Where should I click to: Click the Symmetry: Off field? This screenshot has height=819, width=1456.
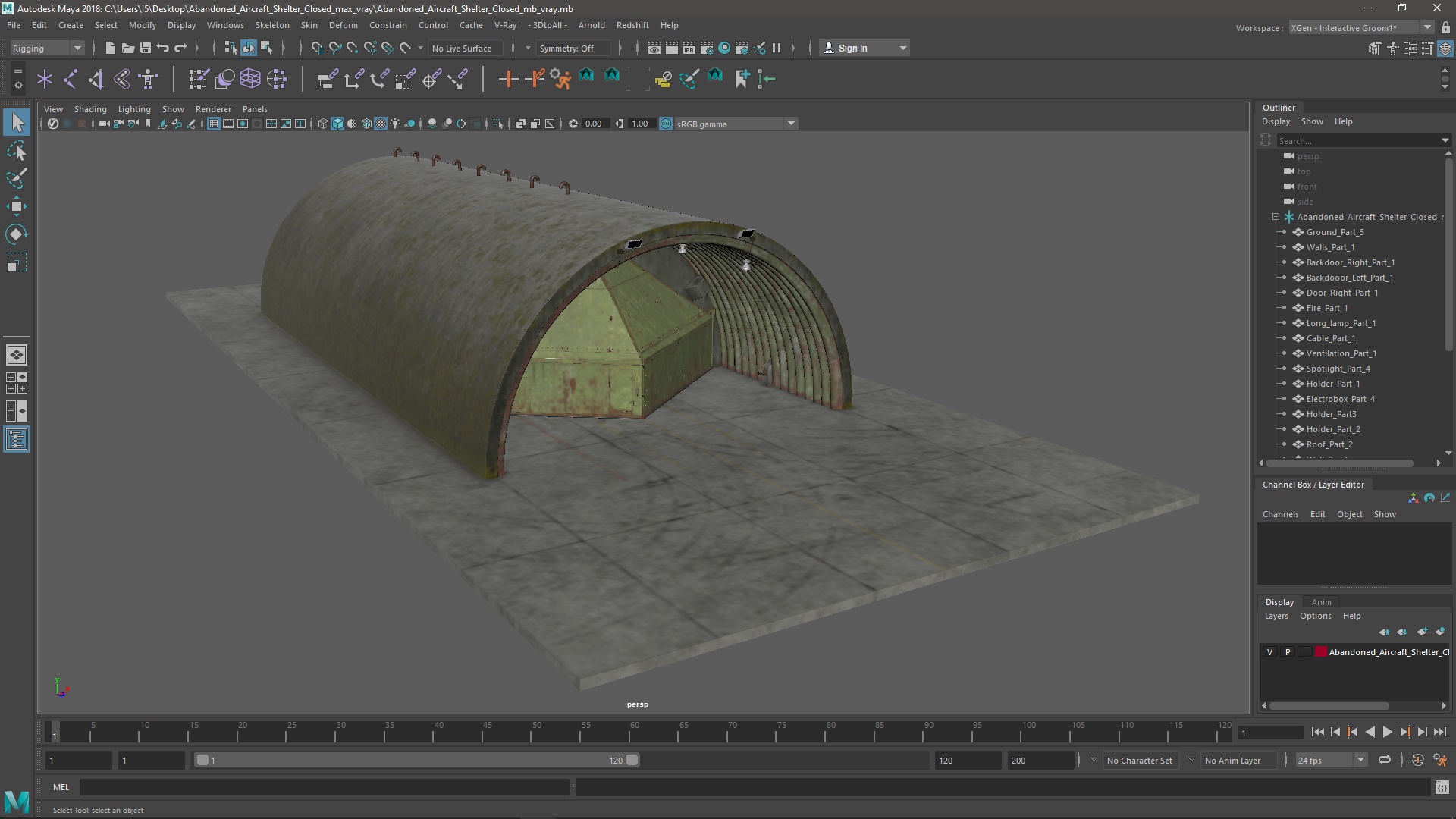click(571, 48)
